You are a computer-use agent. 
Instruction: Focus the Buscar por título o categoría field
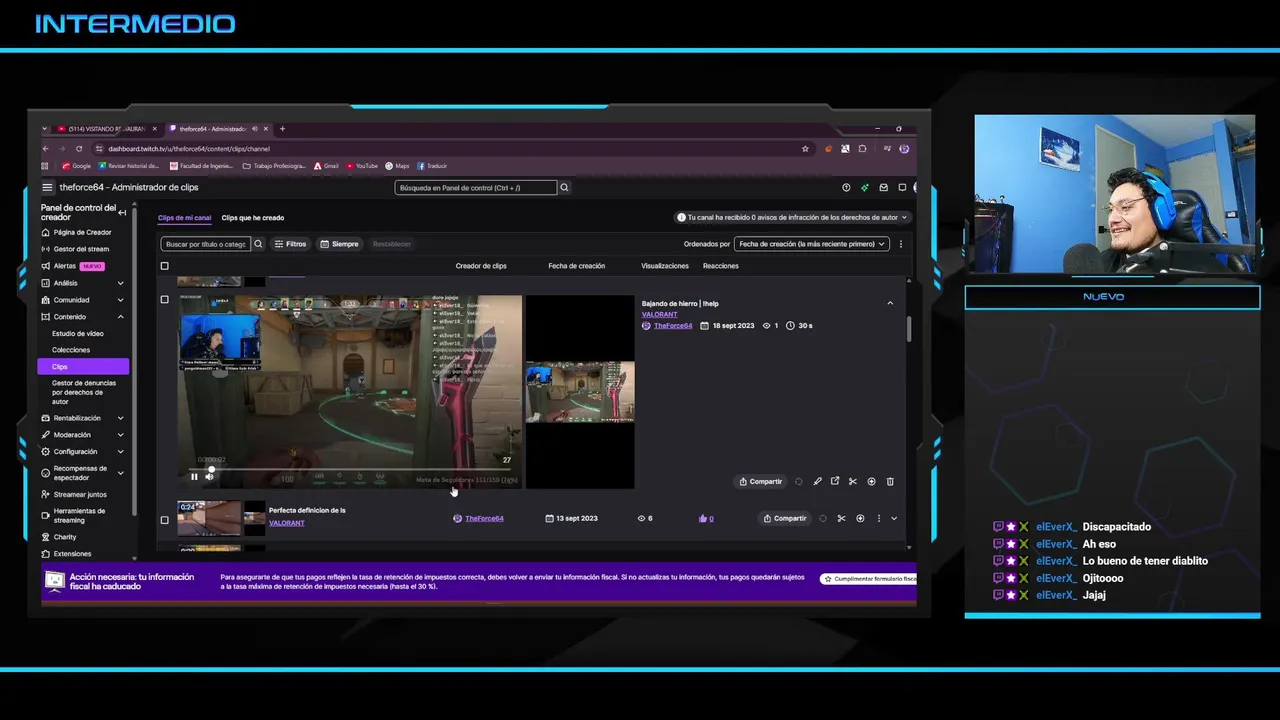point(205,244)
